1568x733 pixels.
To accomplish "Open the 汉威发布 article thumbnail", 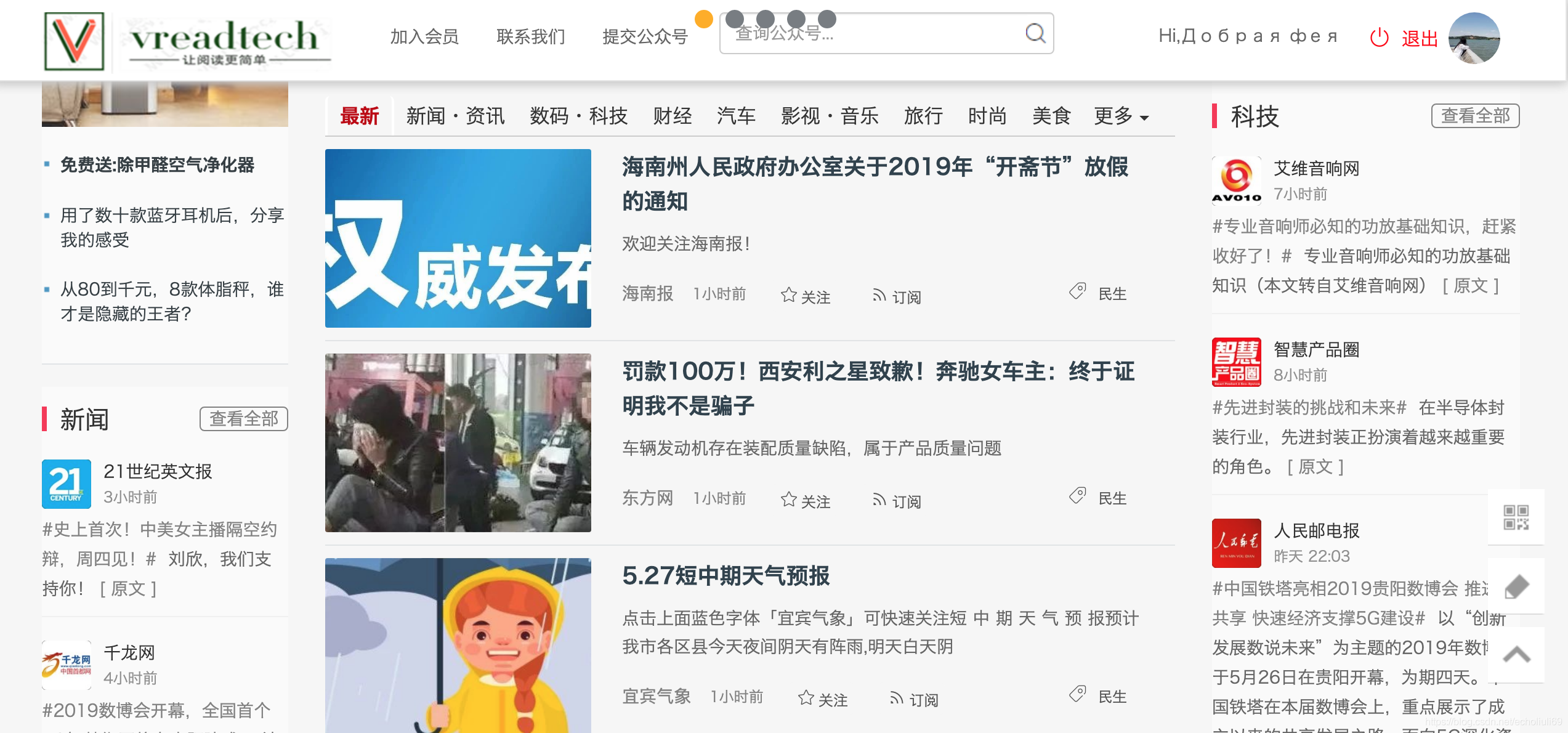I will [x=458, y=238].
